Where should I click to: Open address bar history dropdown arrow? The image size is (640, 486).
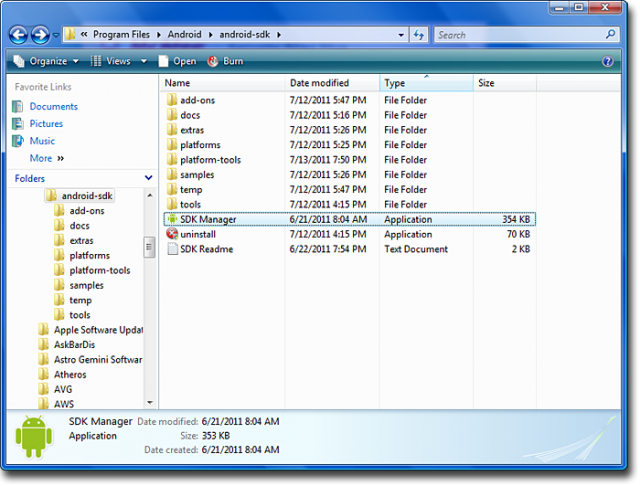pos(401,35)
